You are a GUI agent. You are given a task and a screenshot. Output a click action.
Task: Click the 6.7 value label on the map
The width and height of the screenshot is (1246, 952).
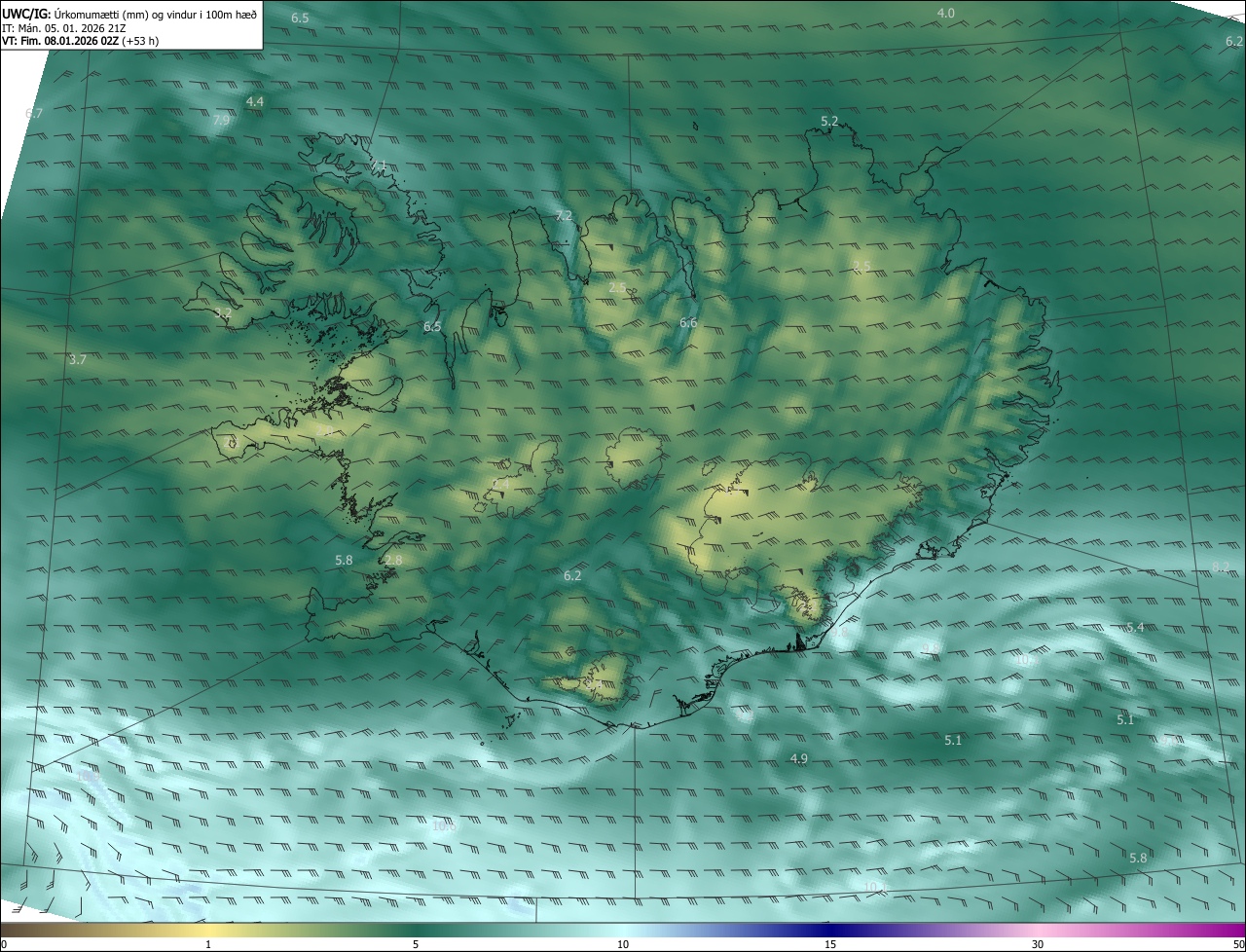pos(34,114)
